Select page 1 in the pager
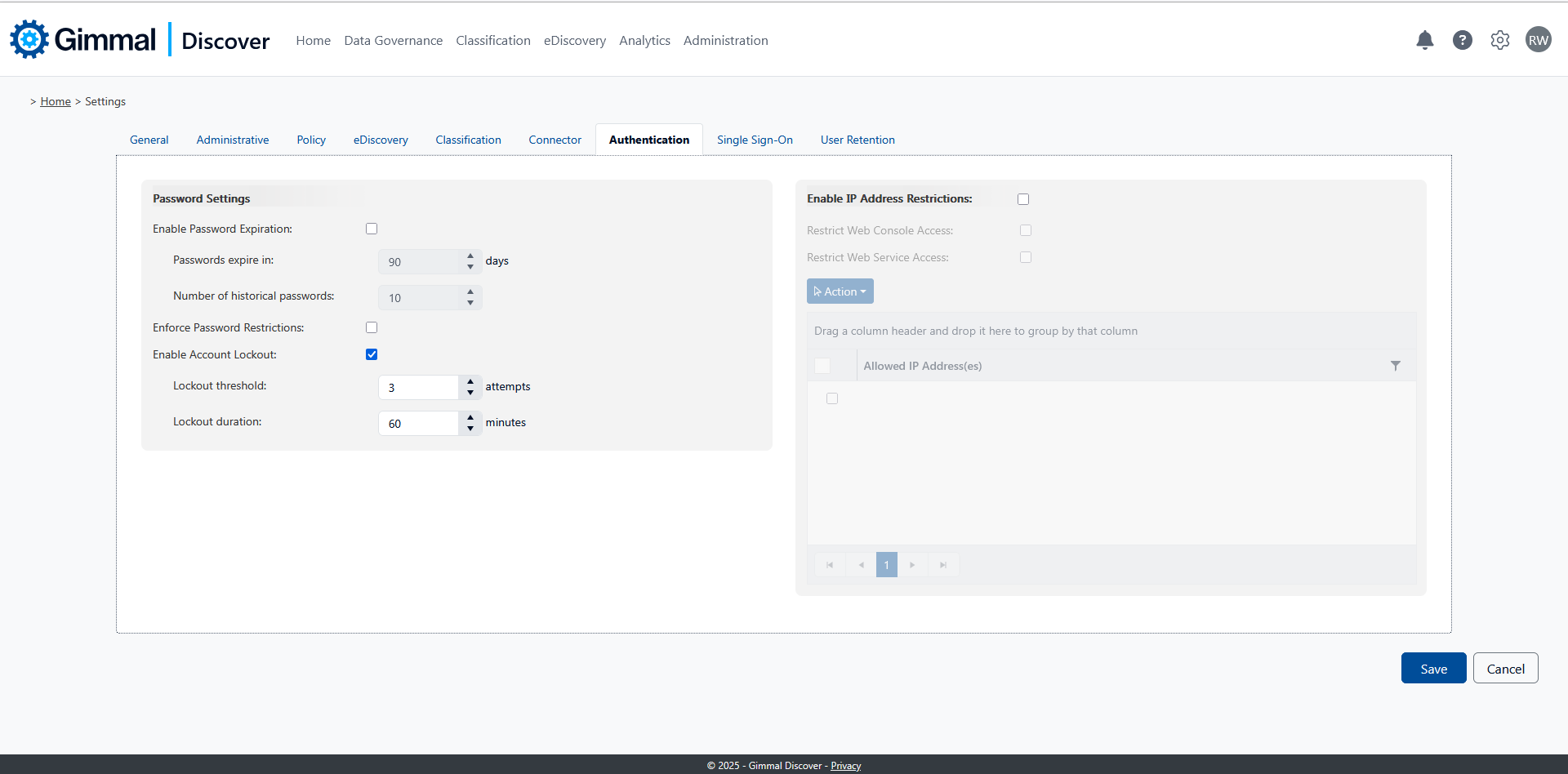This screenshot has height=774, width=1568. (886, 565)
